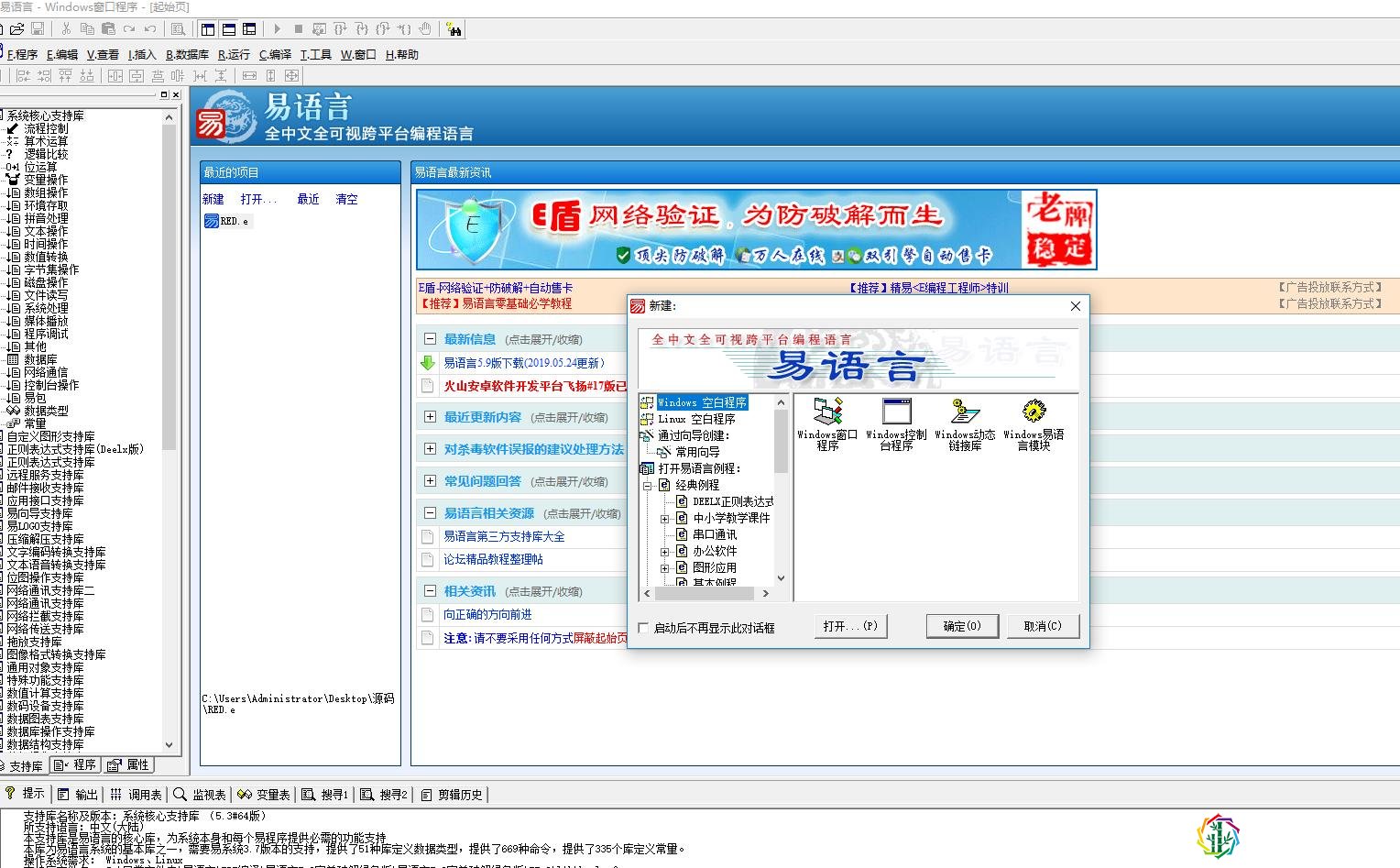Expand the 图形应用 tree node

665,567
